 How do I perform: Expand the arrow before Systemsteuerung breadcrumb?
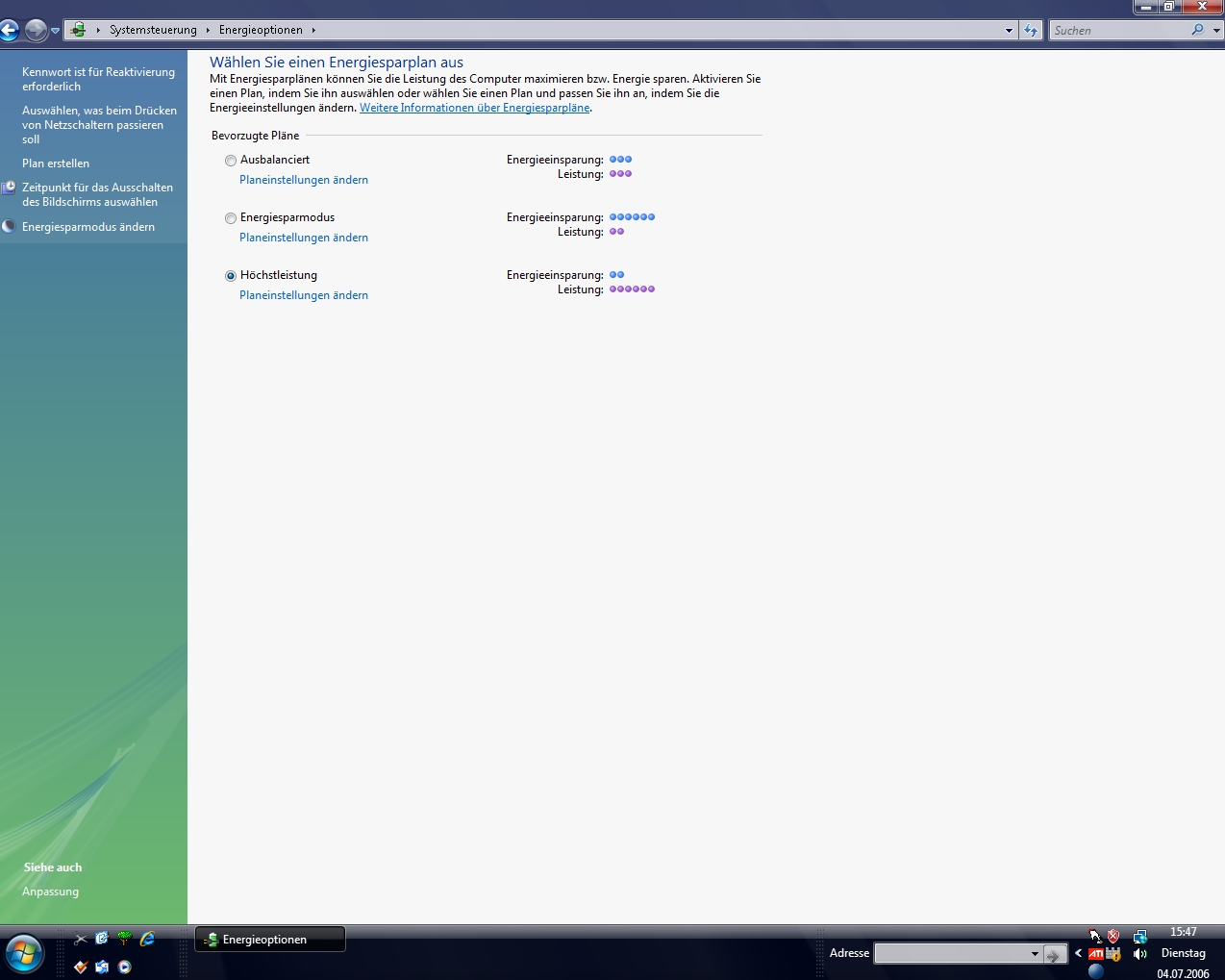click(x=98, y=30)
